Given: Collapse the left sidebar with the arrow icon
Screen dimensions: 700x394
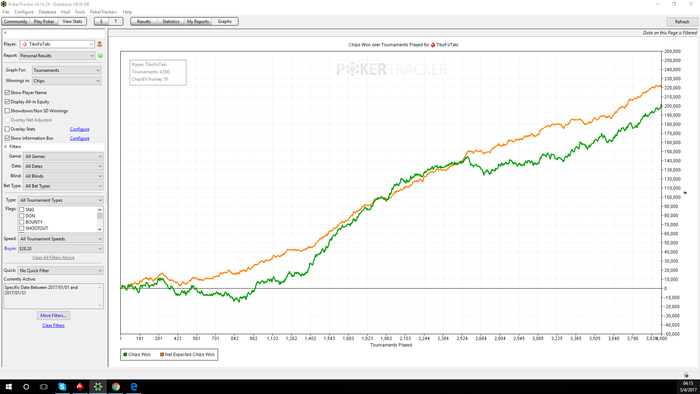Looking at the screenshot, I should tap(5, 33).
